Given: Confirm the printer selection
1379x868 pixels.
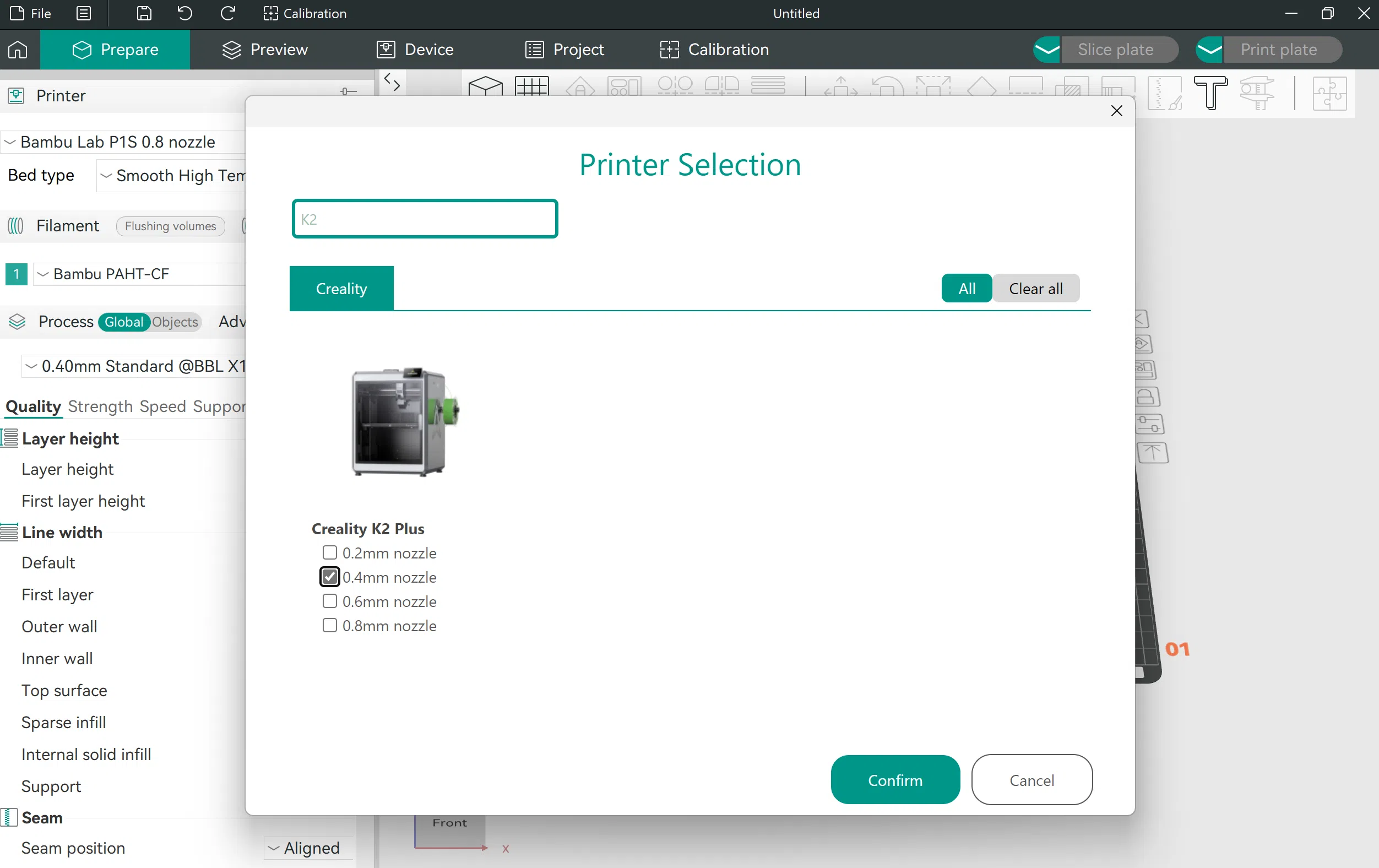Looking at the screenshot, I should pyautogui.click(x=895, y=780).
